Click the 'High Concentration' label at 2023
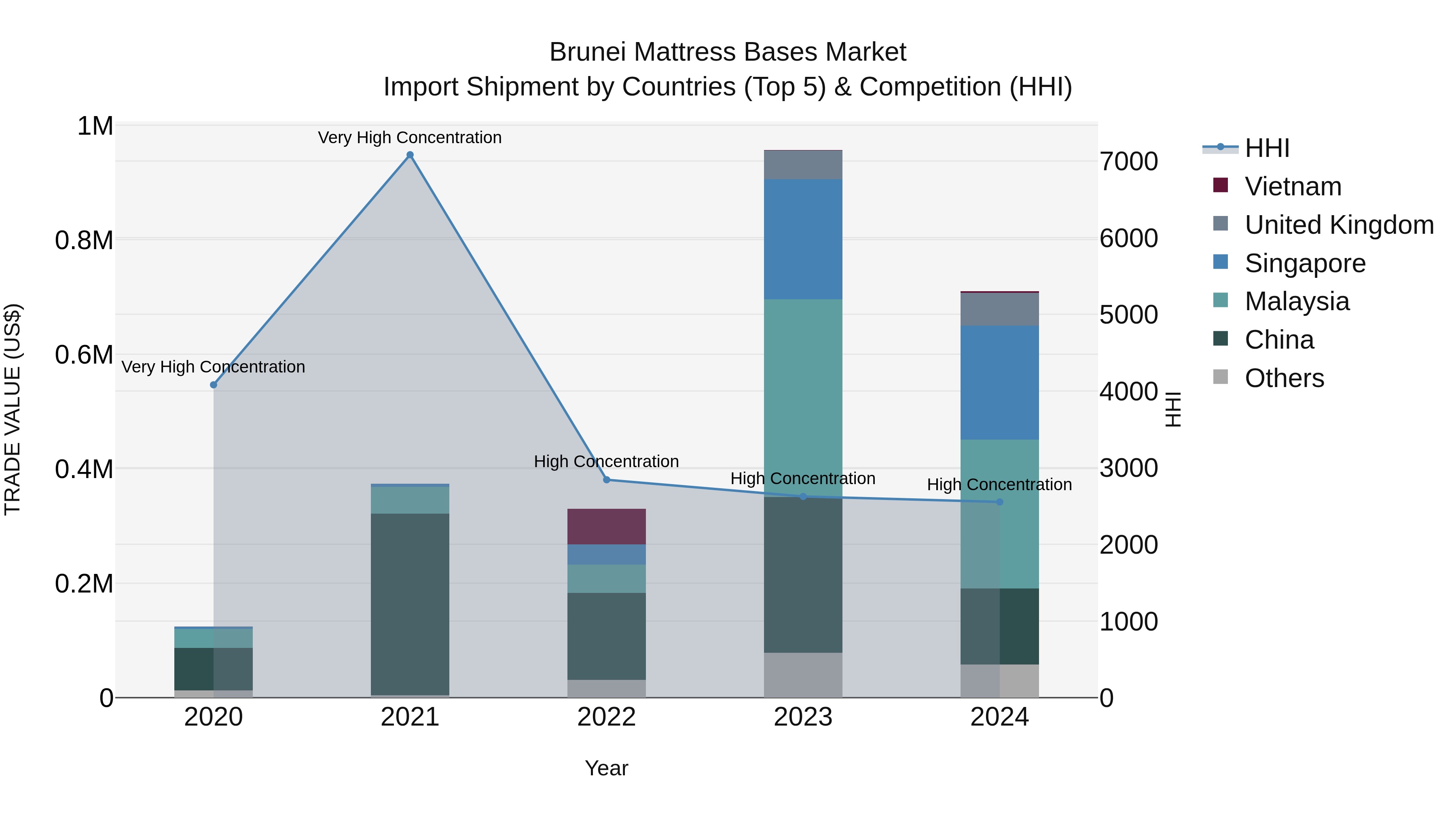 pyautogui.click(x=803, y=479)
